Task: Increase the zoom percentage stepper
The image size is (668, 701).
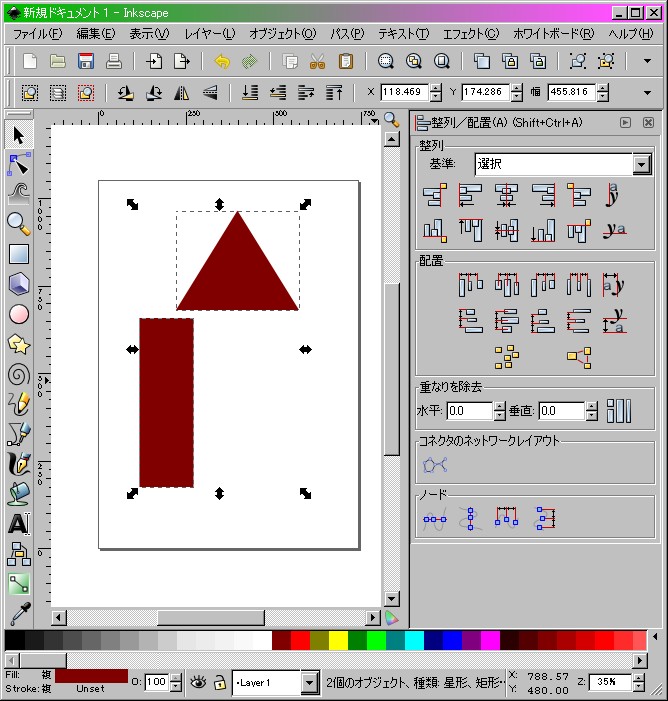Action: pos(639,678)
